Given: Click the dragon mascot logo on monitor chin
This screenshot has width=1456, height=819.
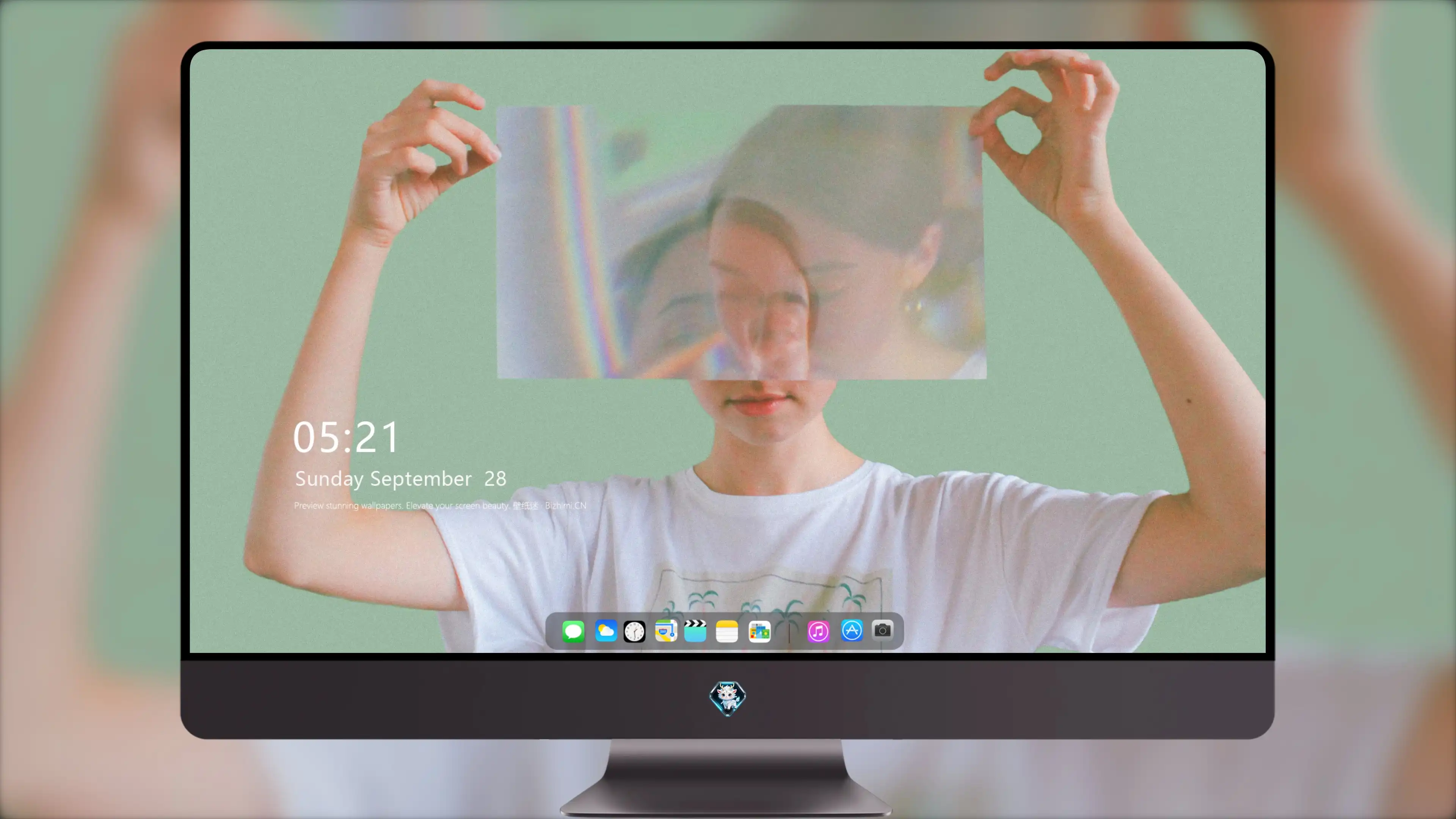Looking at the screenshot, I should 728,698.
